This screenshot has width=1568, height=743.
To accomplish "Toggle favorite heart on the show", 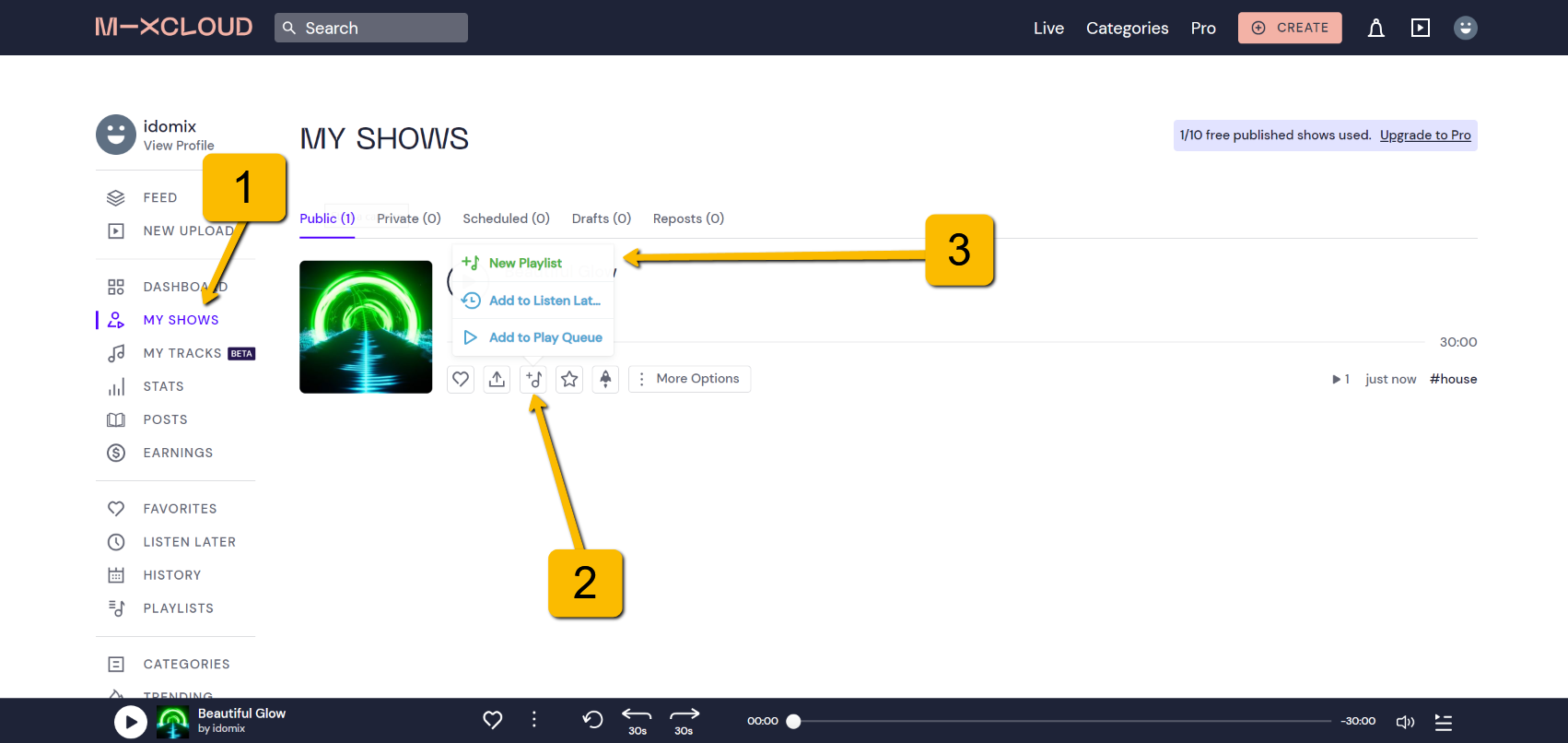I will (461, 379).
